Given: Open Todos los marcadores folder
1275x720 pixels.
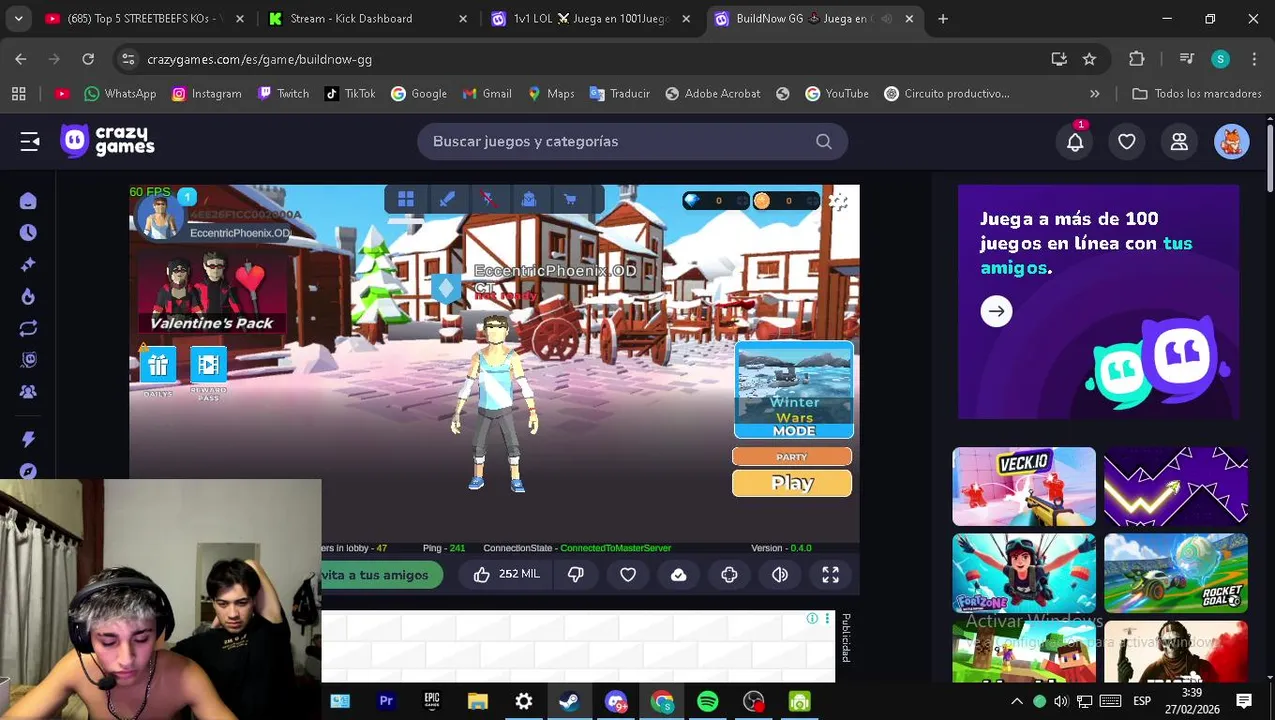Looking at the screenshot, I should tap(1197, 93).
